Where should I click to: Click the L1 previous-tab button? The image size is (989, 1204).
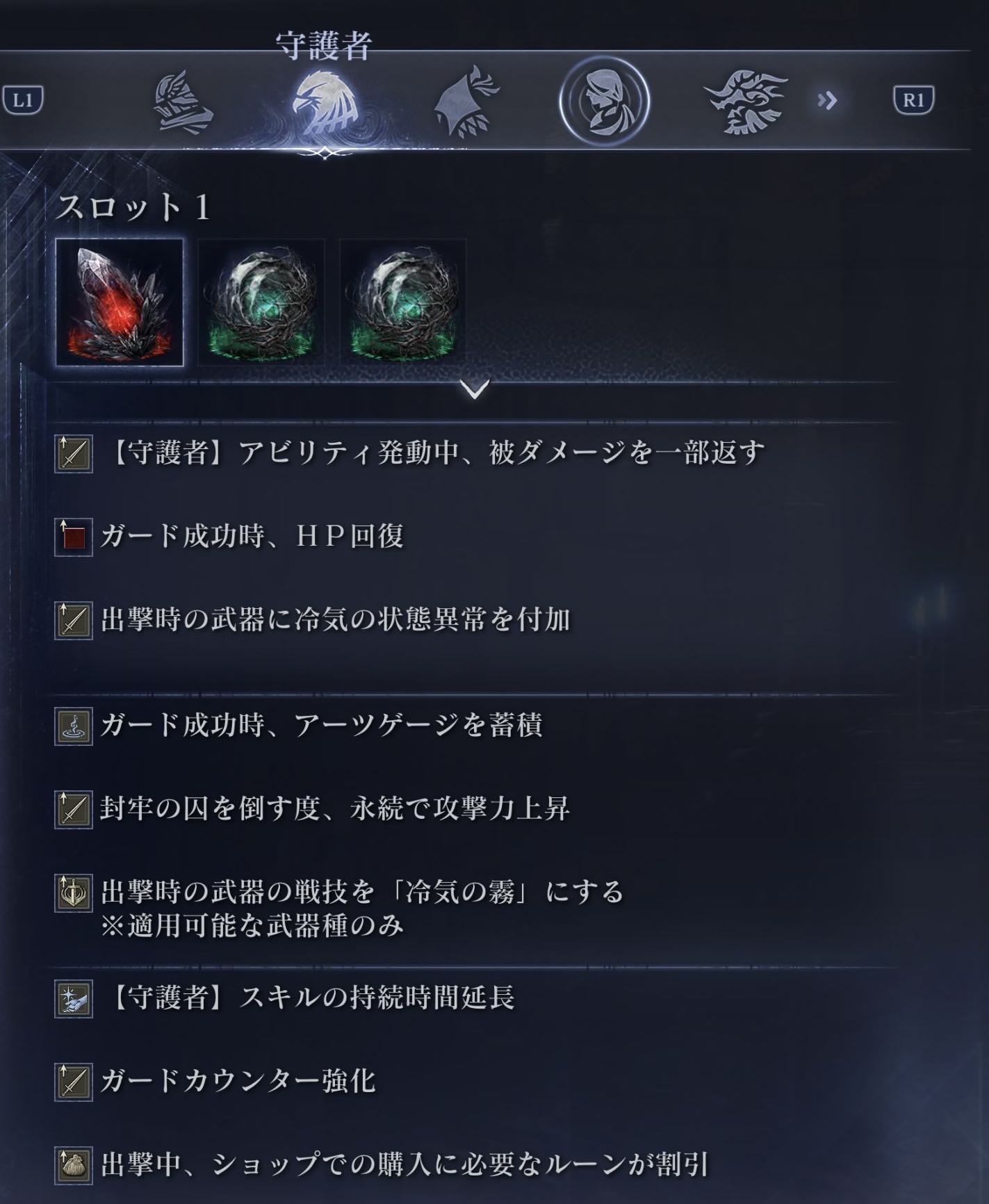click(x=23, y=101)
